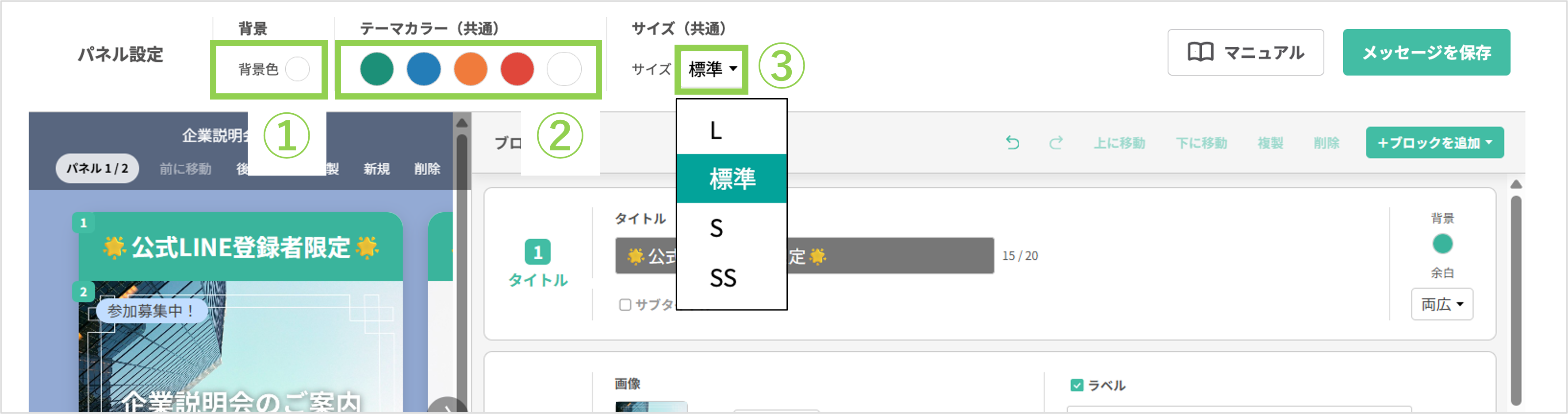Open the サイズ 標準 dropdown
1568x414 pixels.
click(x=712, y=69)
